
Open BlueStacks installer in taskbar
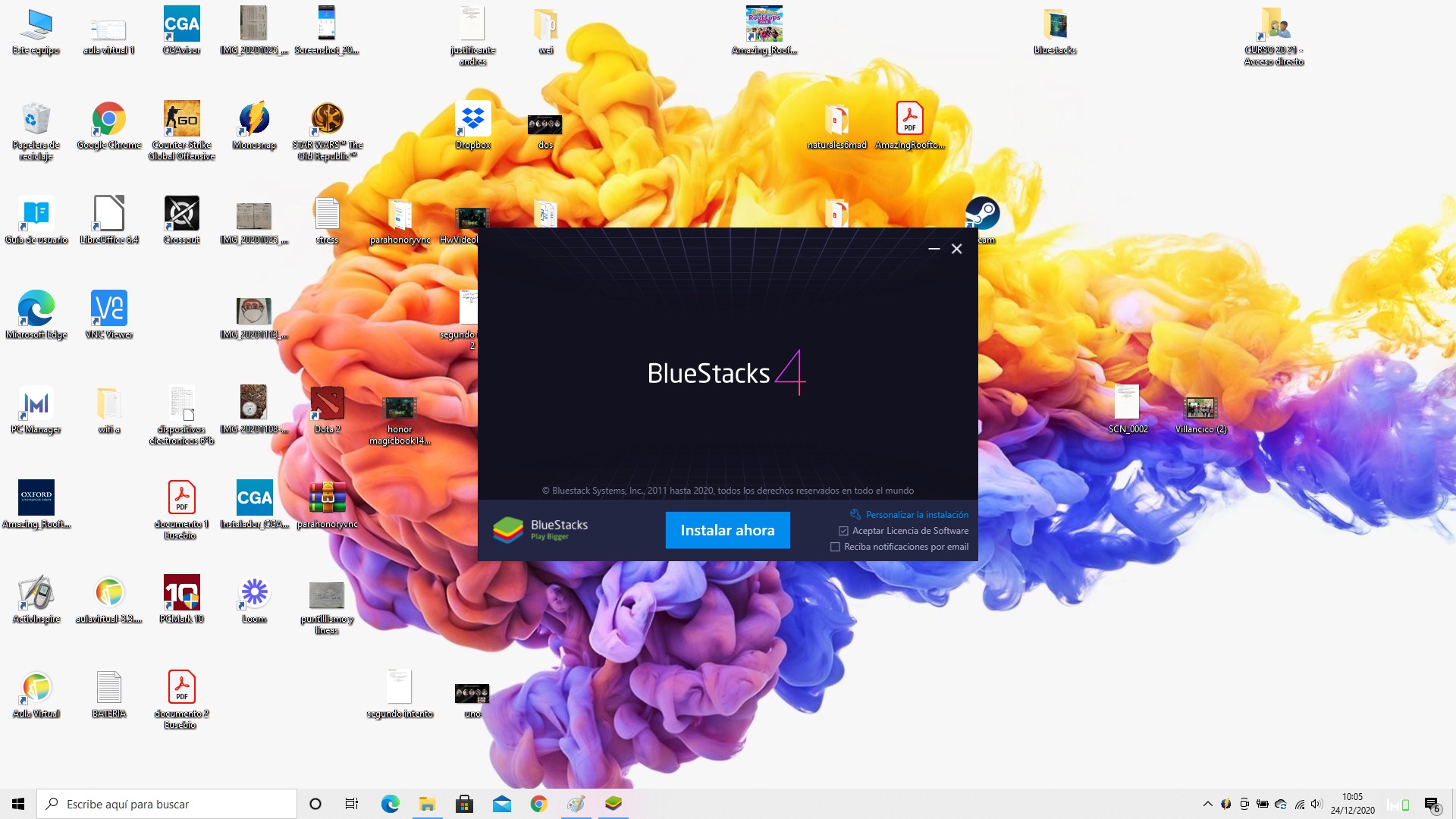point(613,804)
